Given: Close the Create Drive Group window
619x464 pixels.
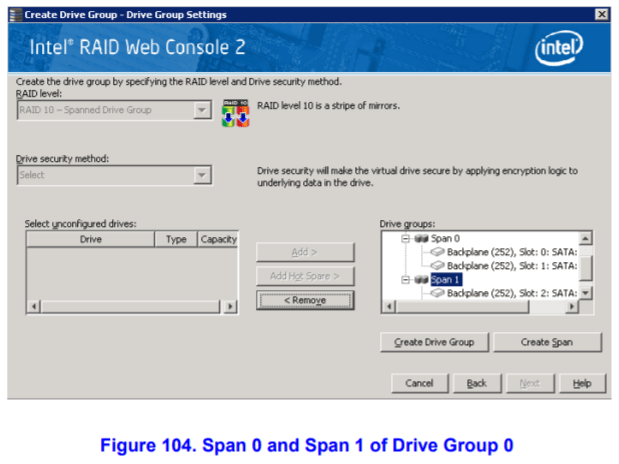Looking at the screenshot, I should [x=602, y=15].
